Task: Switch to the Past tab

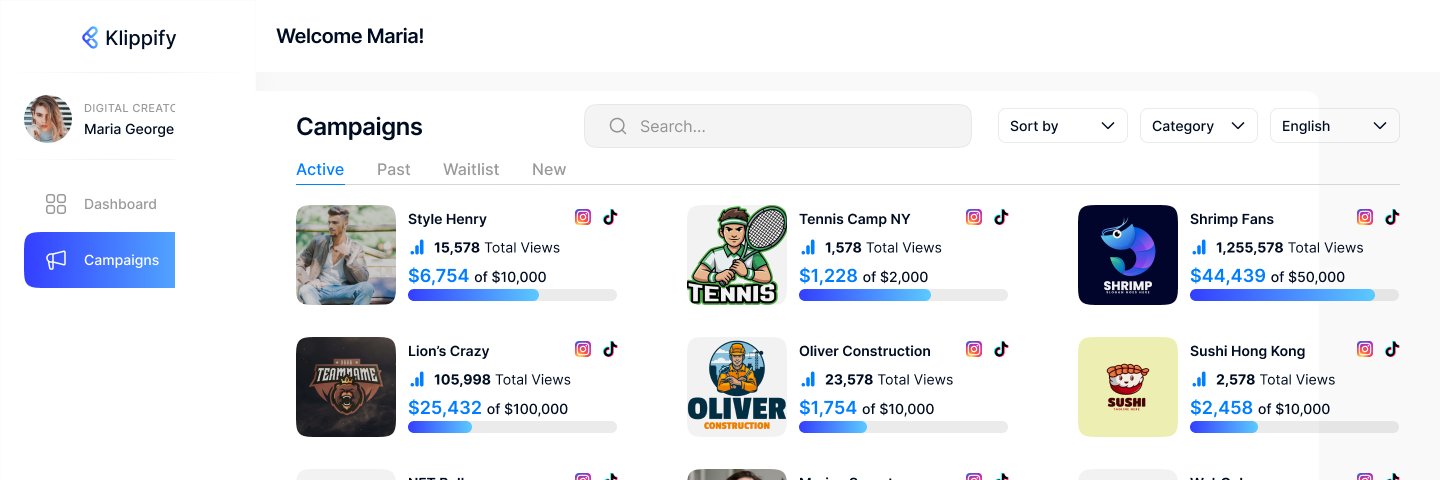Action: click(393, 169)
